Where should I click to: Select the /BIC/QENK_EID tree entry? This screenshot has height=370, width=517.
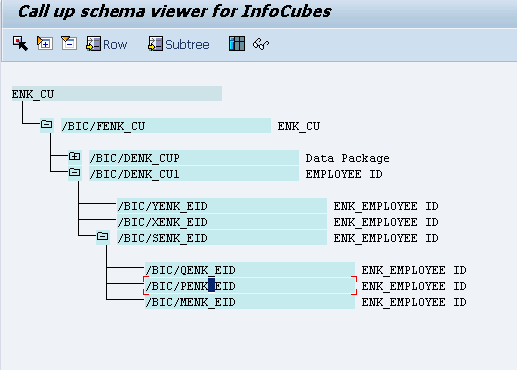pos(250,270)
